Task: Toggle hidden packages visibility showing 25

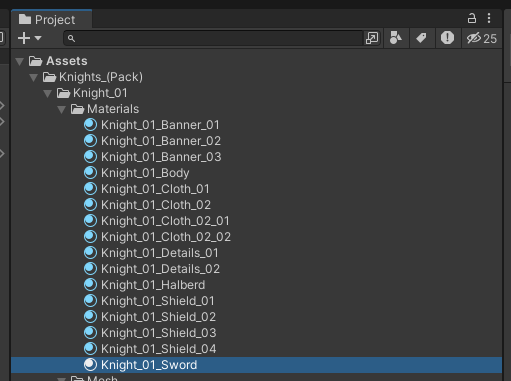Action: pyautogui.click(x=482, y=38)
